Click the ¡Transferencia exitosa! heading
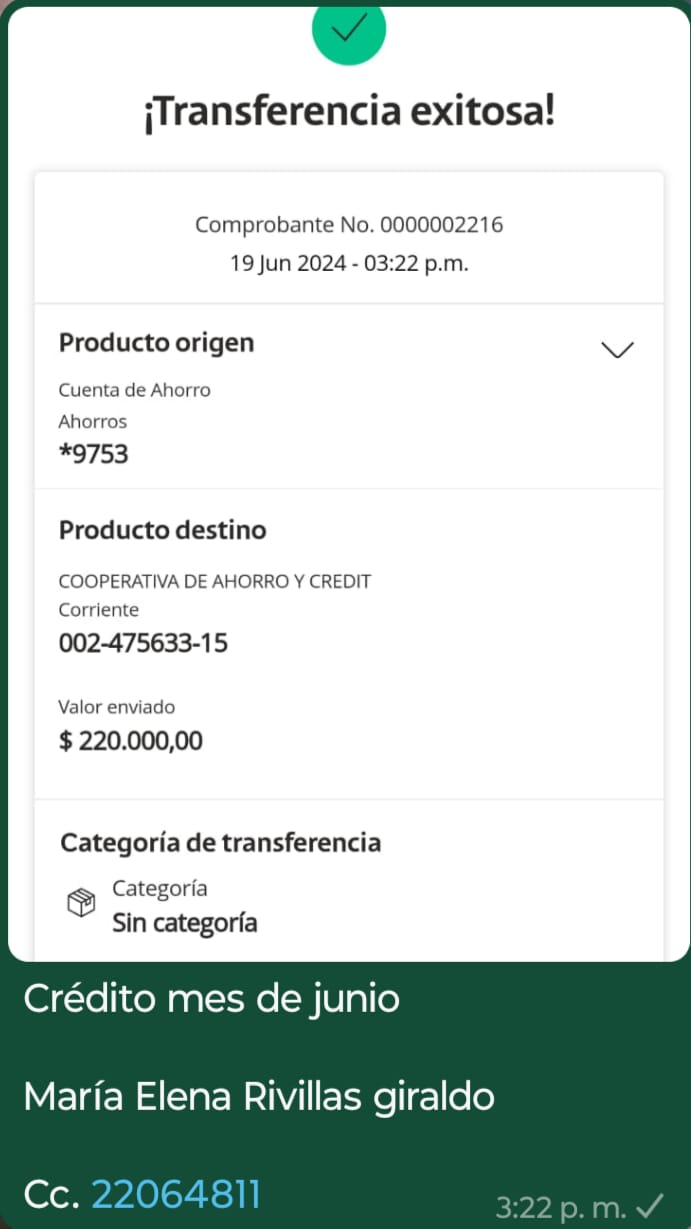The image size is (691, 1229). pos(348,112)
